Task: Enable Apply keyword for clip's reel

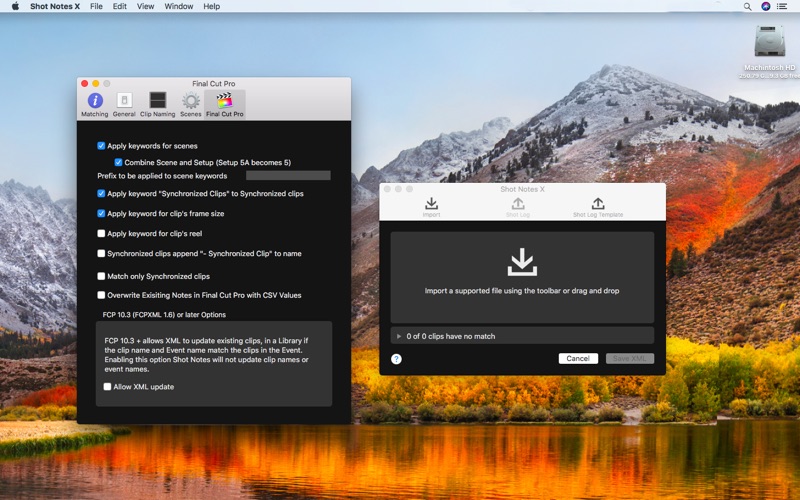Action: click(101, 234)
